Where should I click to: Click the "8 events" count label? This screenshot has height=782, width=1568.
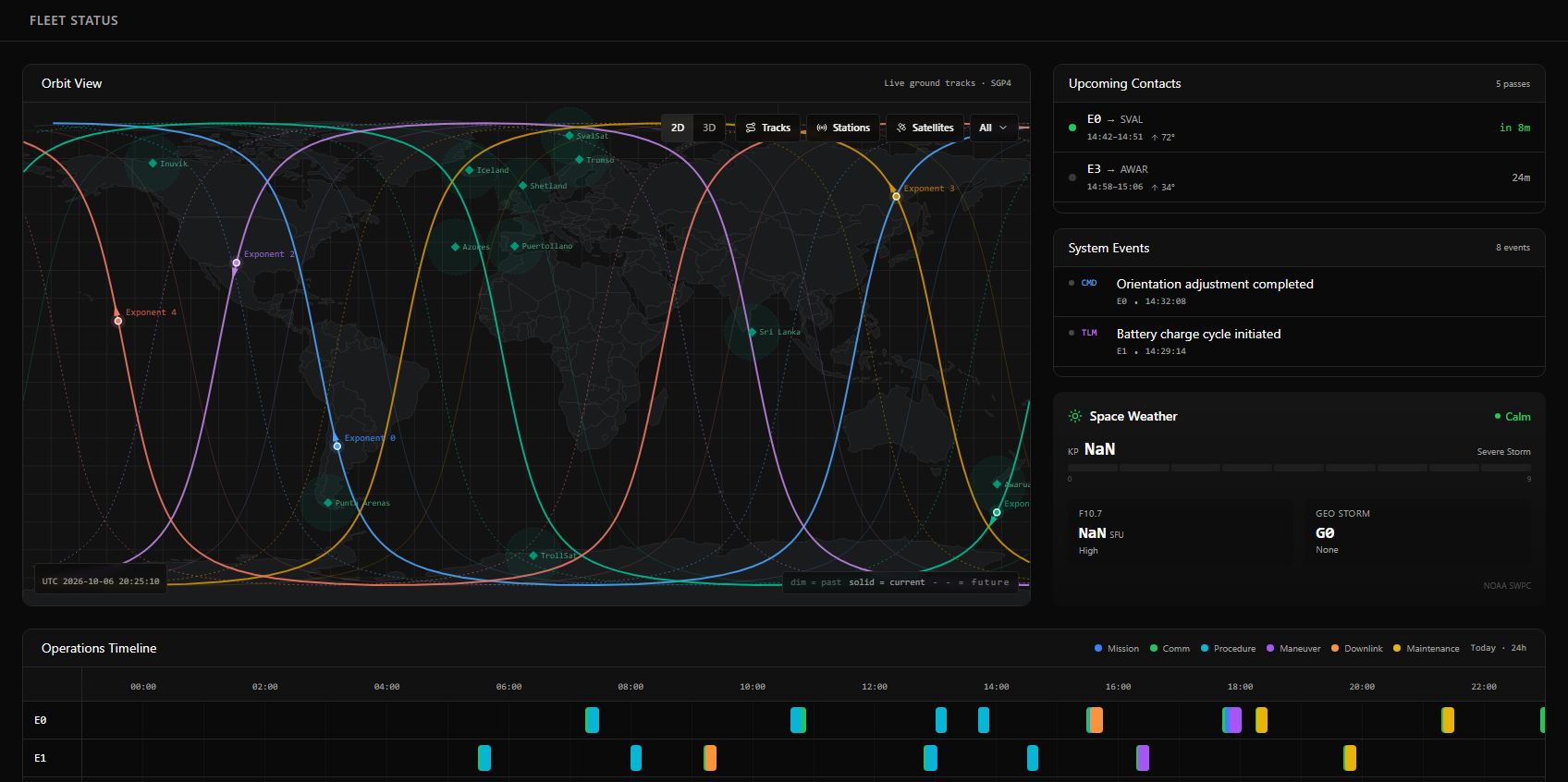(x=1513, y=248)
